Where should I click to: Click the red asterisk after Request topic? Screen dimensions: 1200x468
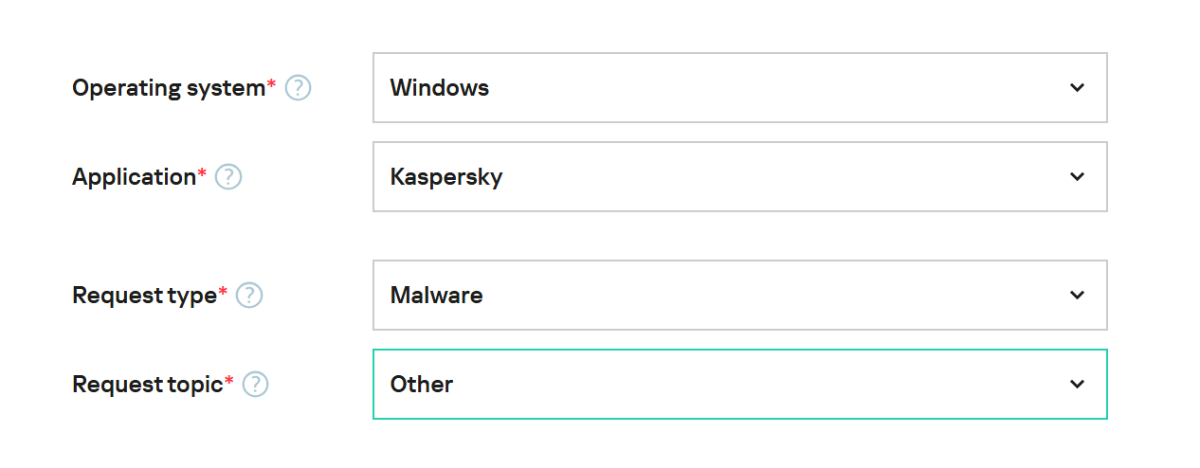point(229,381)
